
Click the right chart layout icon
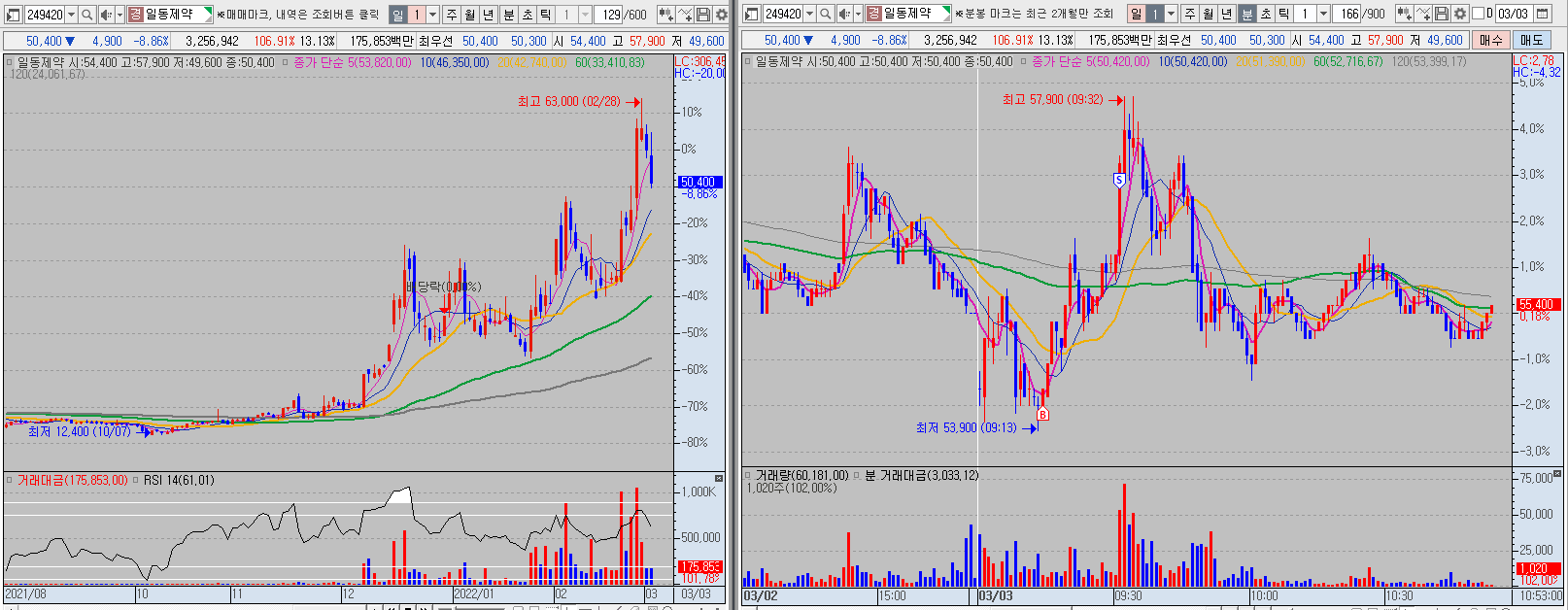point(751,15)
